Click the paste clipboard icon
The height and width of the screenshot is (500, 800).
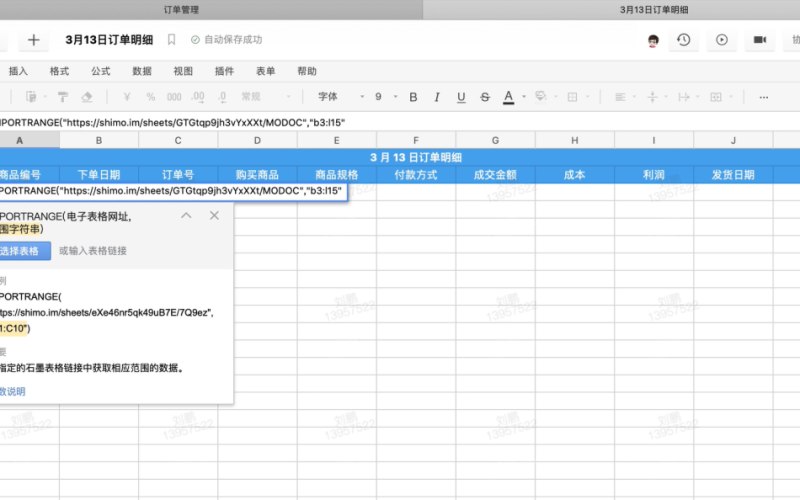31,97
